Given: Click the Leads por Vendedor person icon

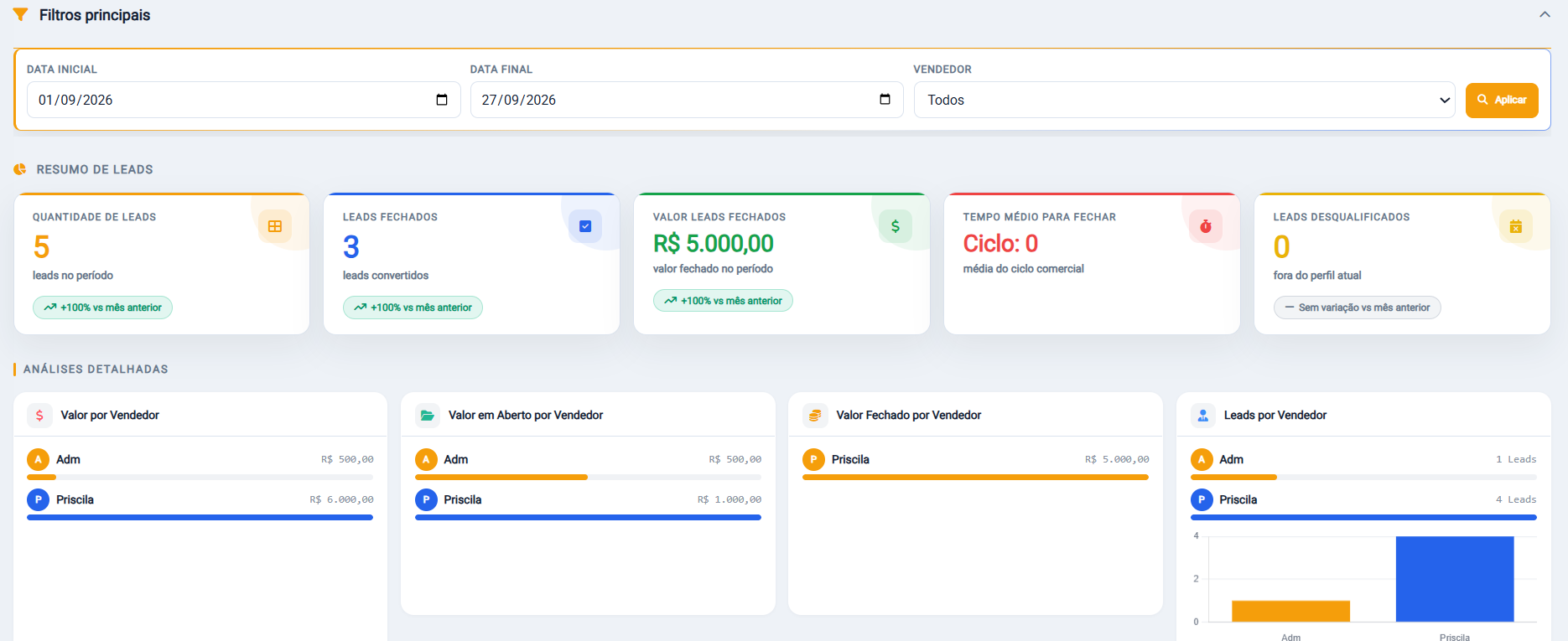Looking at the screenshot, I should (x=1203, y=415).
